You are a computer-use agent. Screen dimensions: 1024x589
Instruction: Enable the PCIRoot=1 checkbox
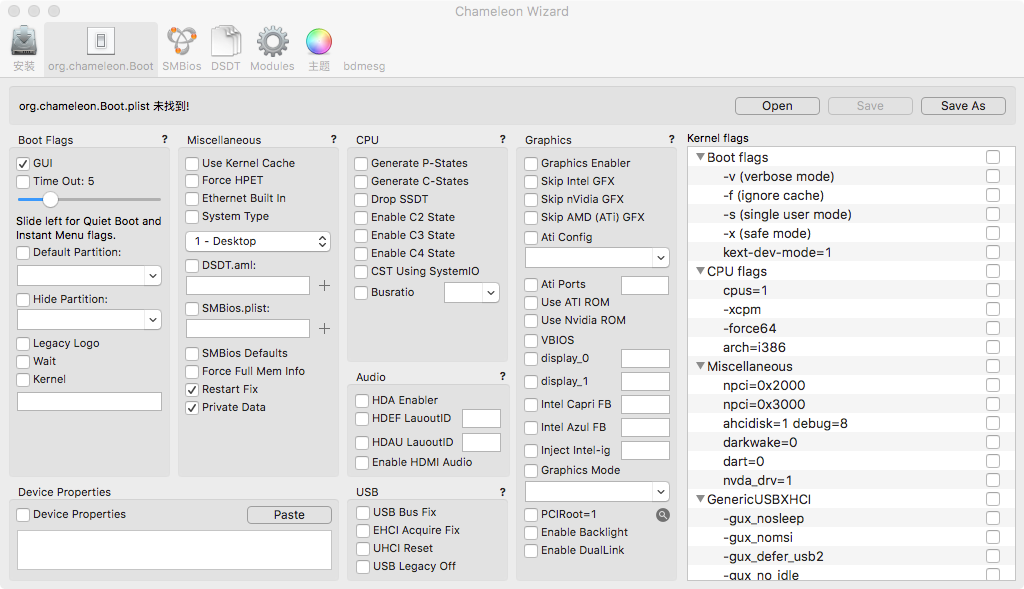[x=531, y=515]
